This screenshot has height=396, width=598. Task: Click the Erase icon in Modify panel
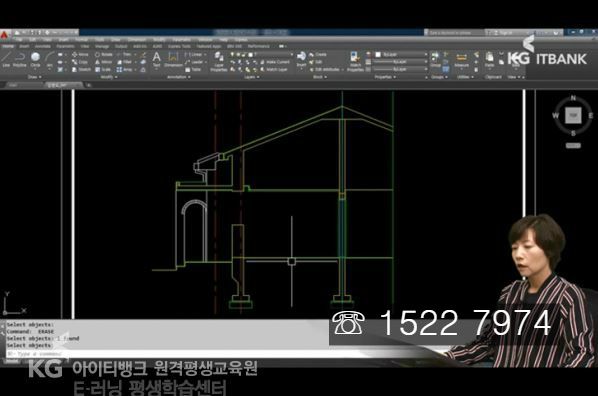(143, 55)
